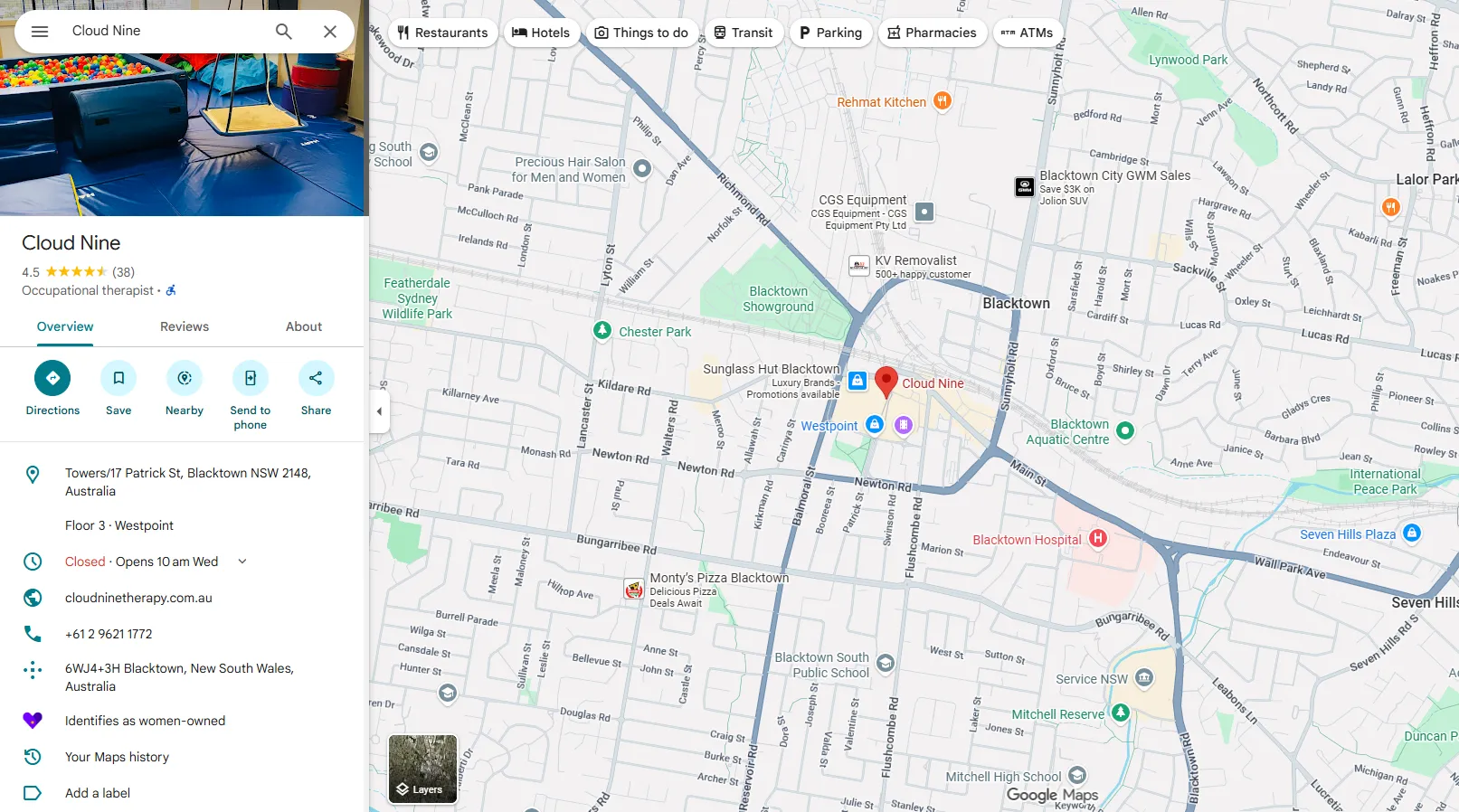
Task: Click the Westpoint shopping marker
Action: pos(874,424)
